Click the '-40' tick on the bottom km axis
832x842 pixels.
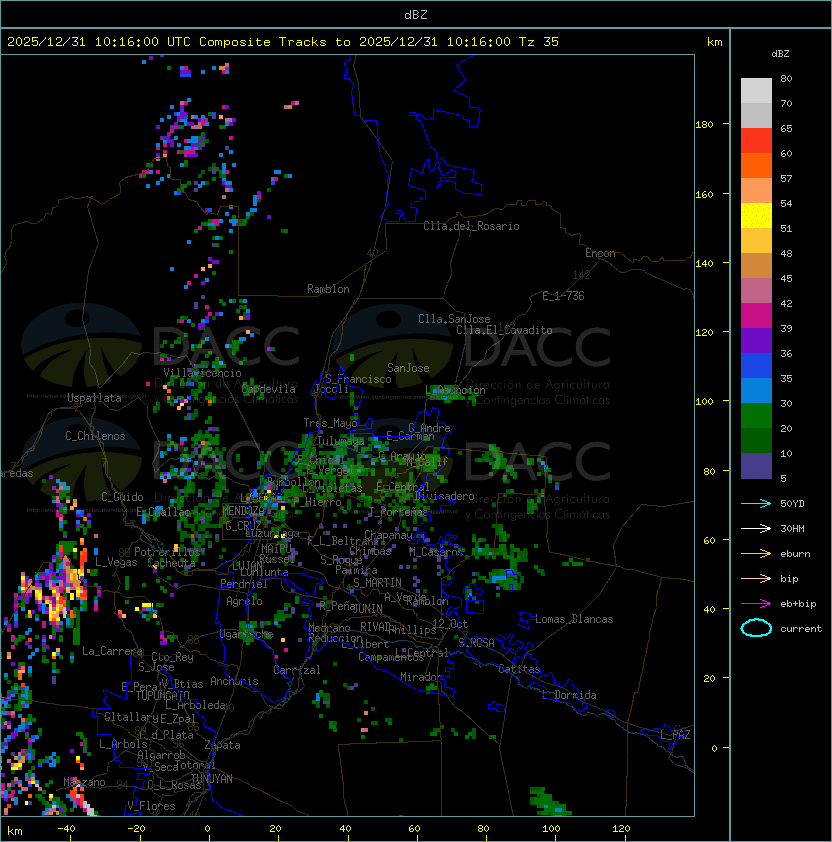click(x=66, y=829)
